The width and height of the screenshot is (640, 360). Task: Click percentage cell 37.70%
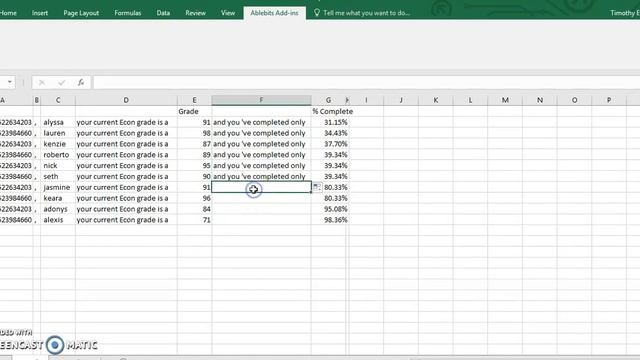pos(329,144)
